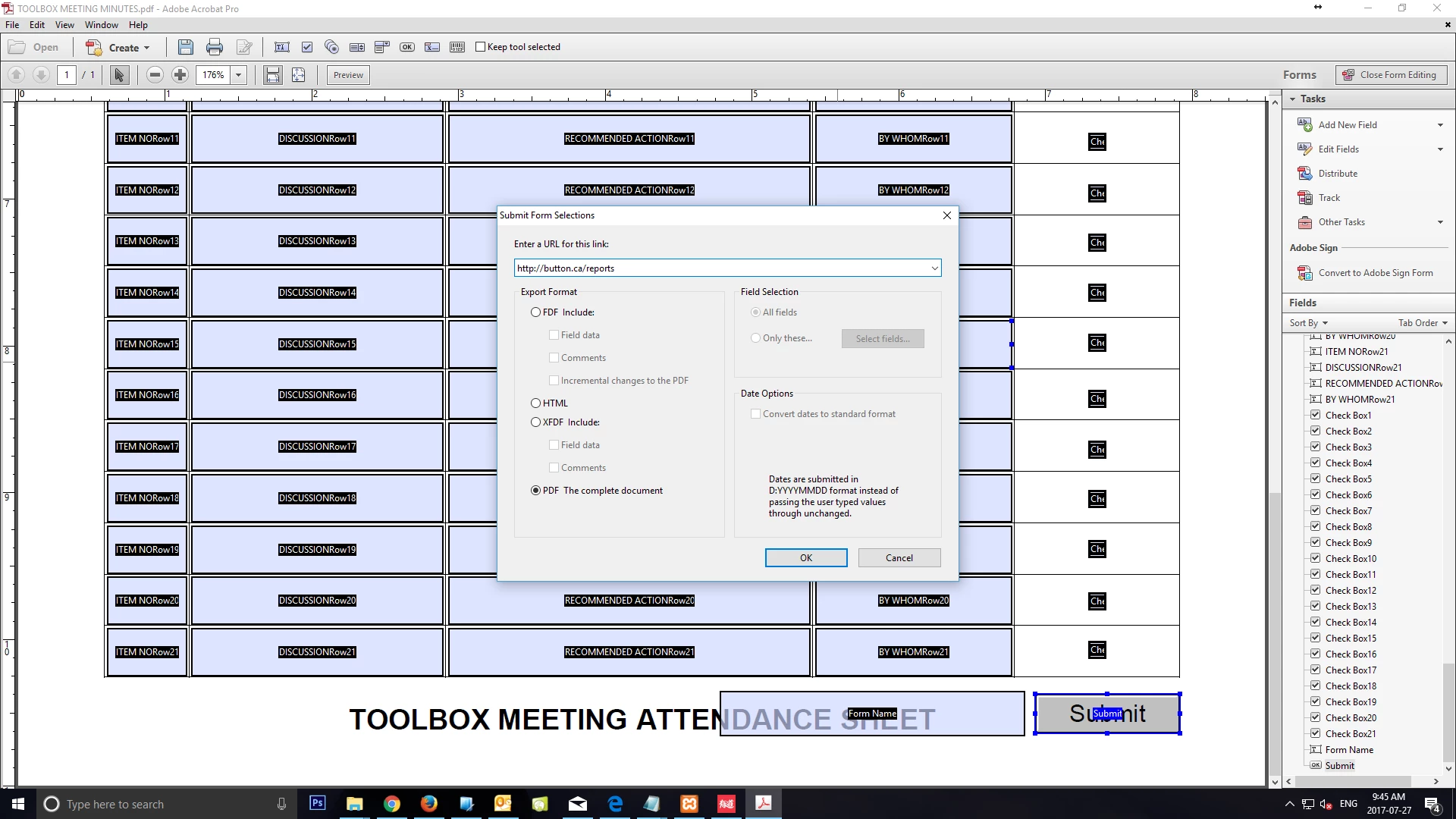Select the OK button field tool
1456x819 pixels.
coord(407,47)
